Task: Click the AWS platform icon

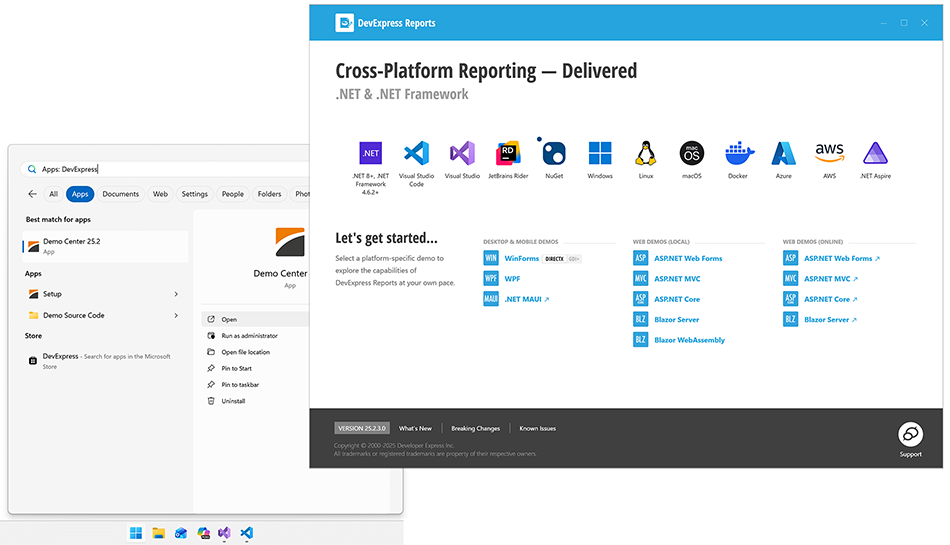Action: pos(829,153)
